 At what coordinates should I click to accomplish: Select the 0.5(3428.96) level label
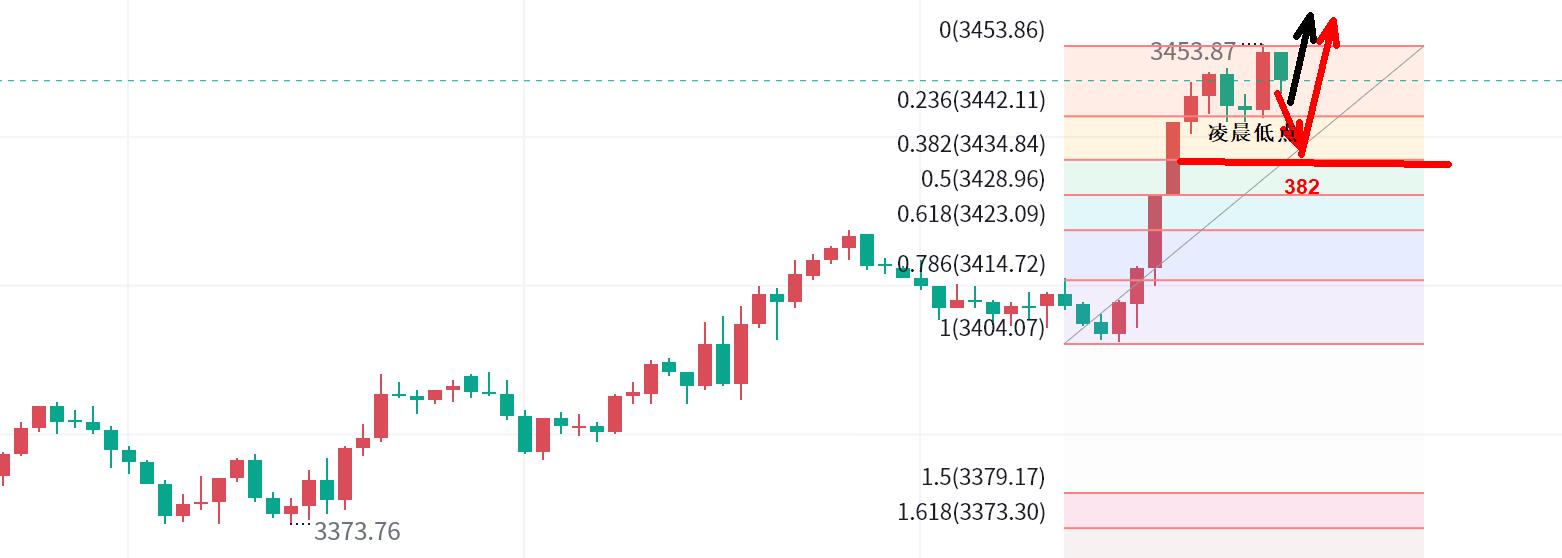983,179
